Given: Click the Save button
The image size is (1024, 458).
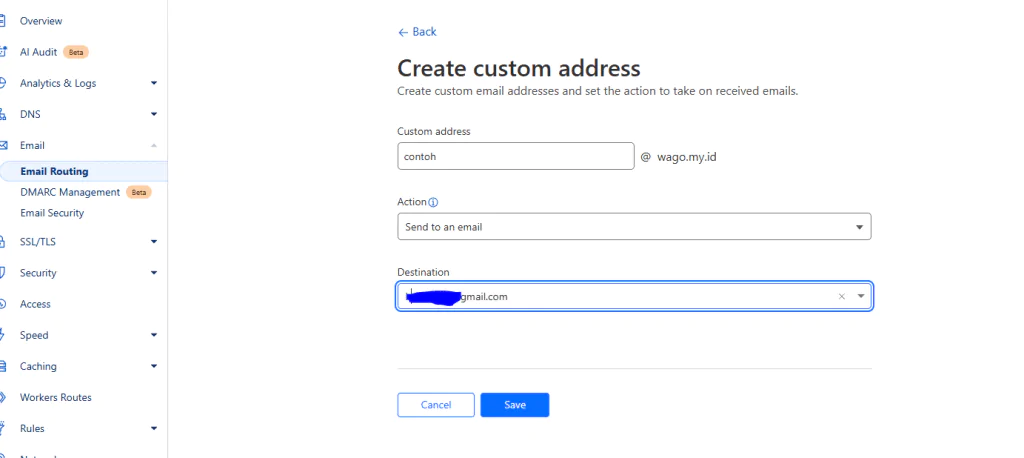Looking at the screenshot, I should 514,405.
